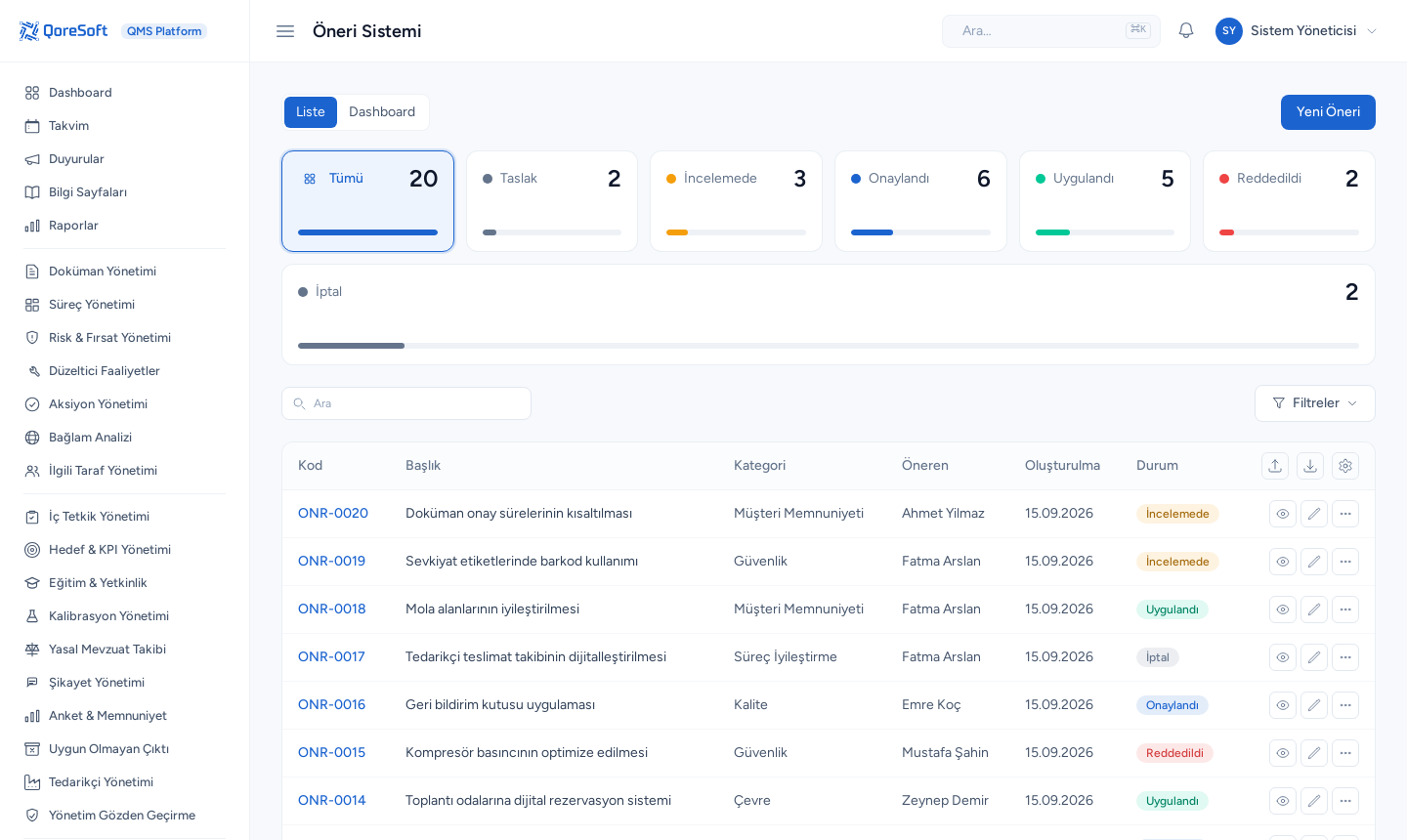
Task: Edit ONR-0020 using the pencil icon
Action: 1314,514
